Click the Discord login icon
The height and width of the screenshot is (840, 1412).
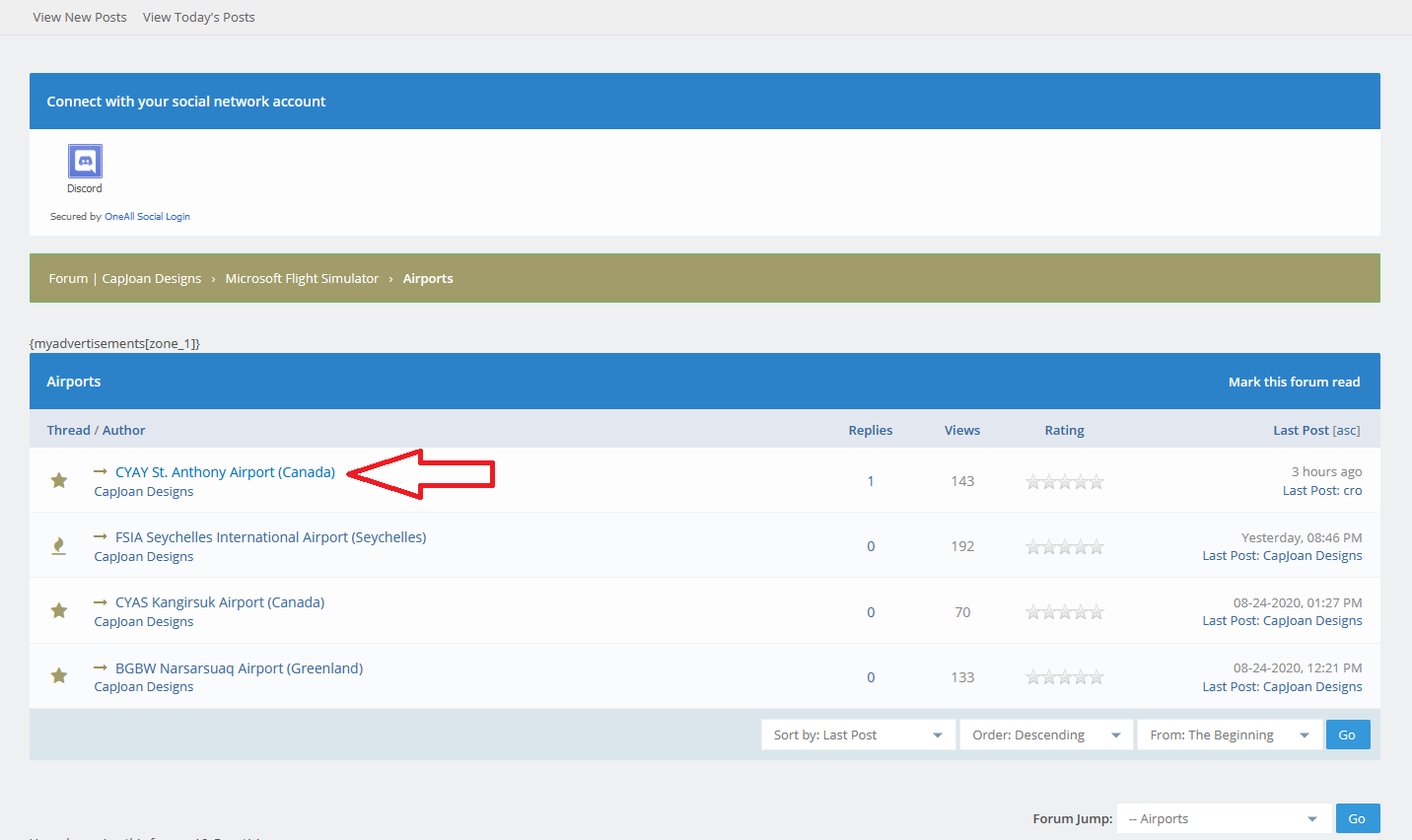tap(85, 161)
